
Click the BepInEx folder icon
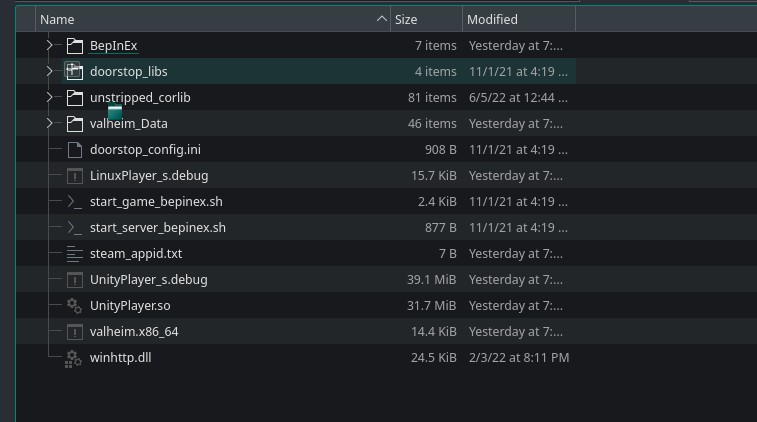[x=75, y=45]
